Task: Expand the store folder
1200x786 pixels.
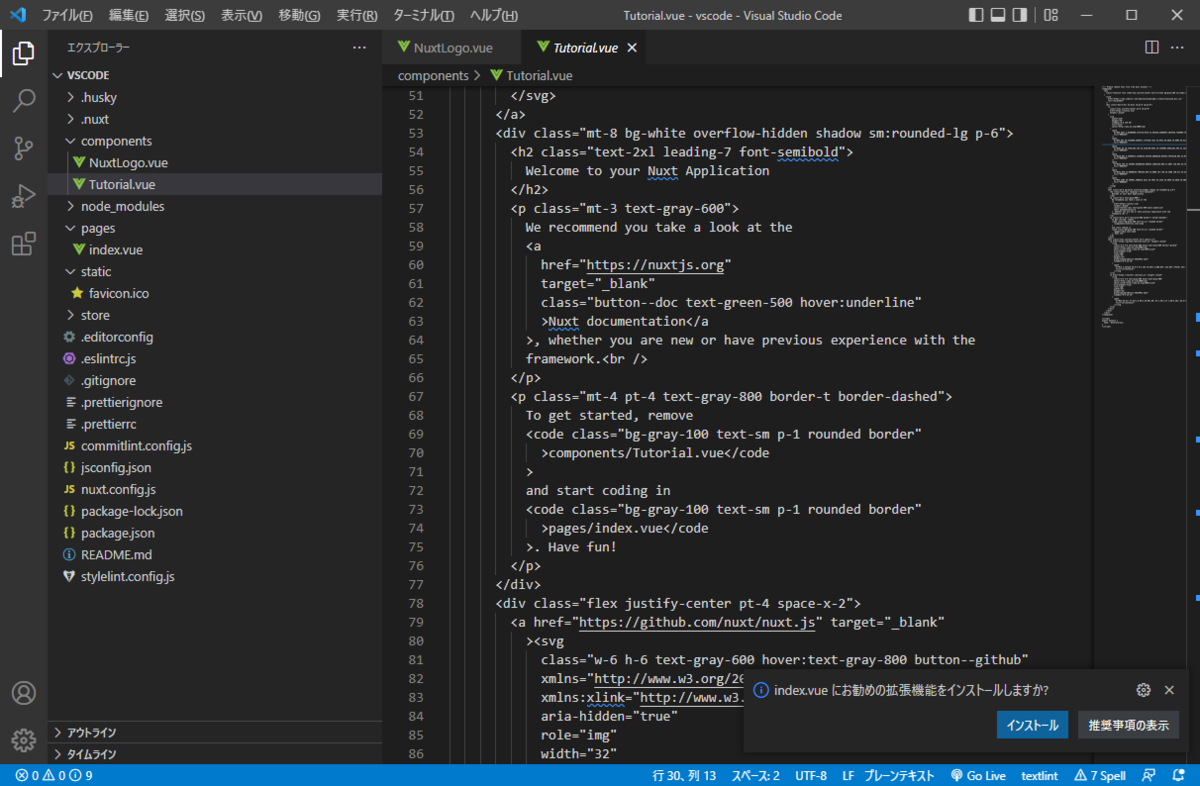Action: click(x=215, y=315)
